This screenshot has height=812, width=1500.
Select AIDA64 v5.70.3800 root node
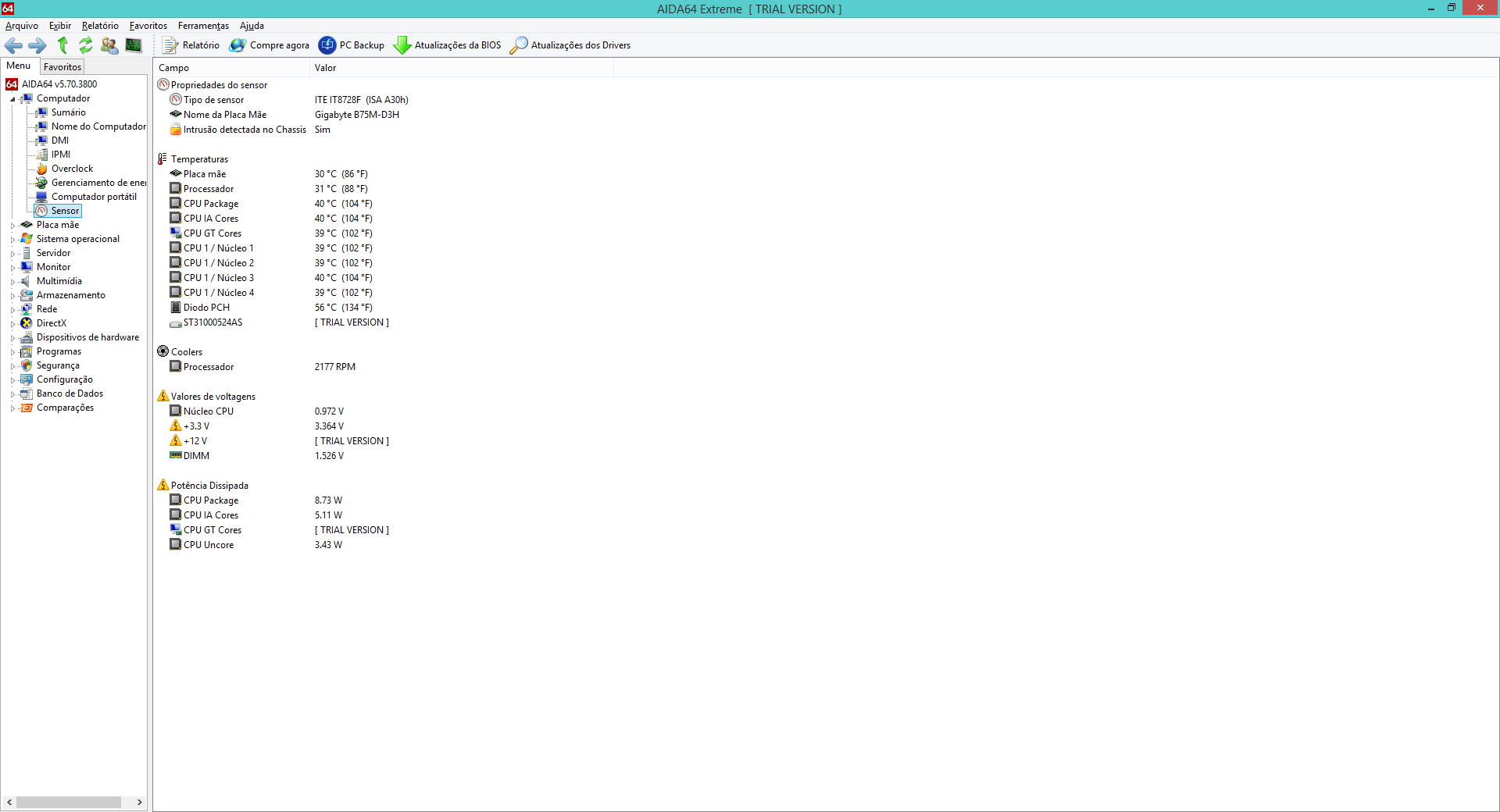point(52,84)
